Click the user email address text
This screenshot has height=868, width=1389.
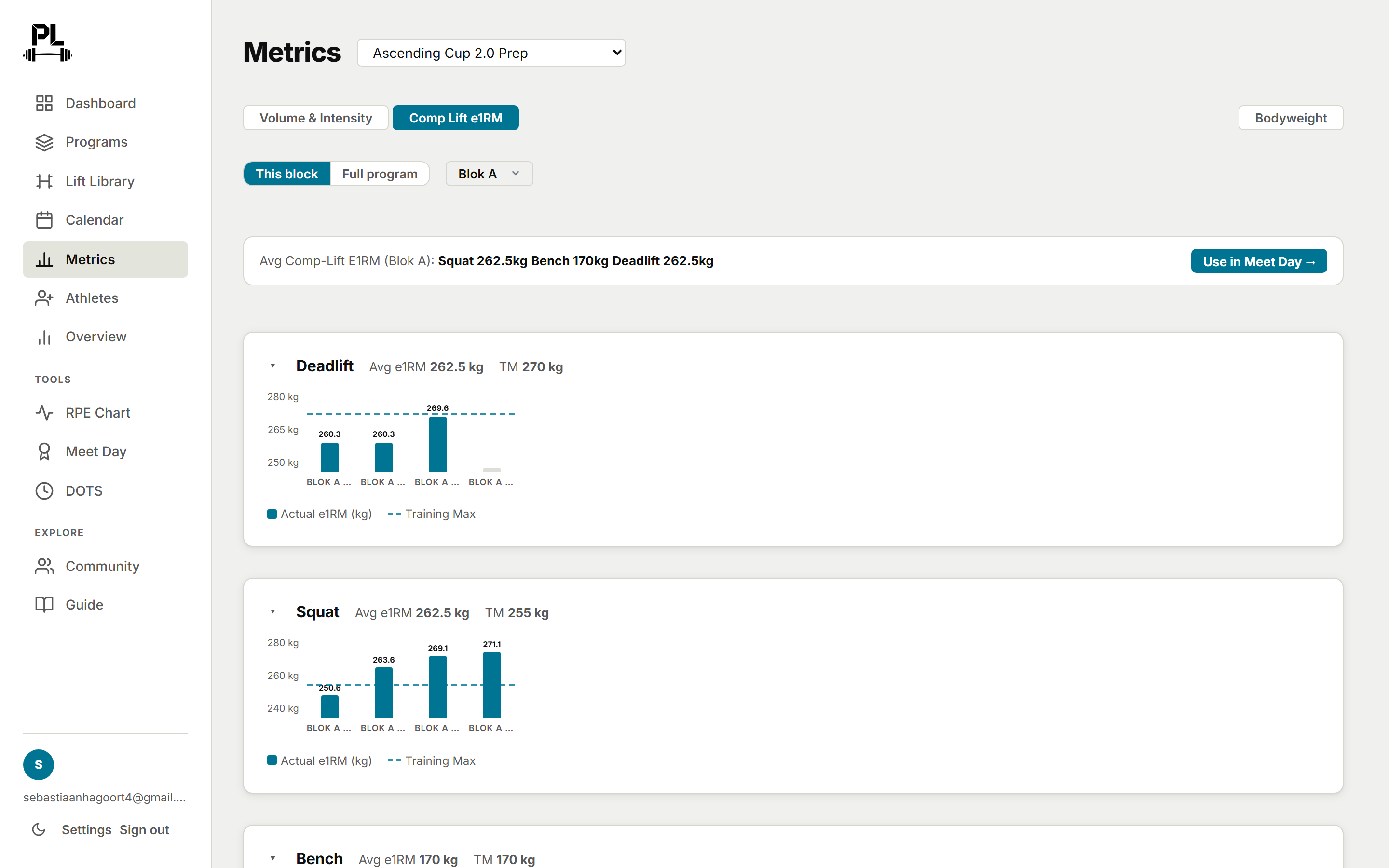[x=105, y=798]
